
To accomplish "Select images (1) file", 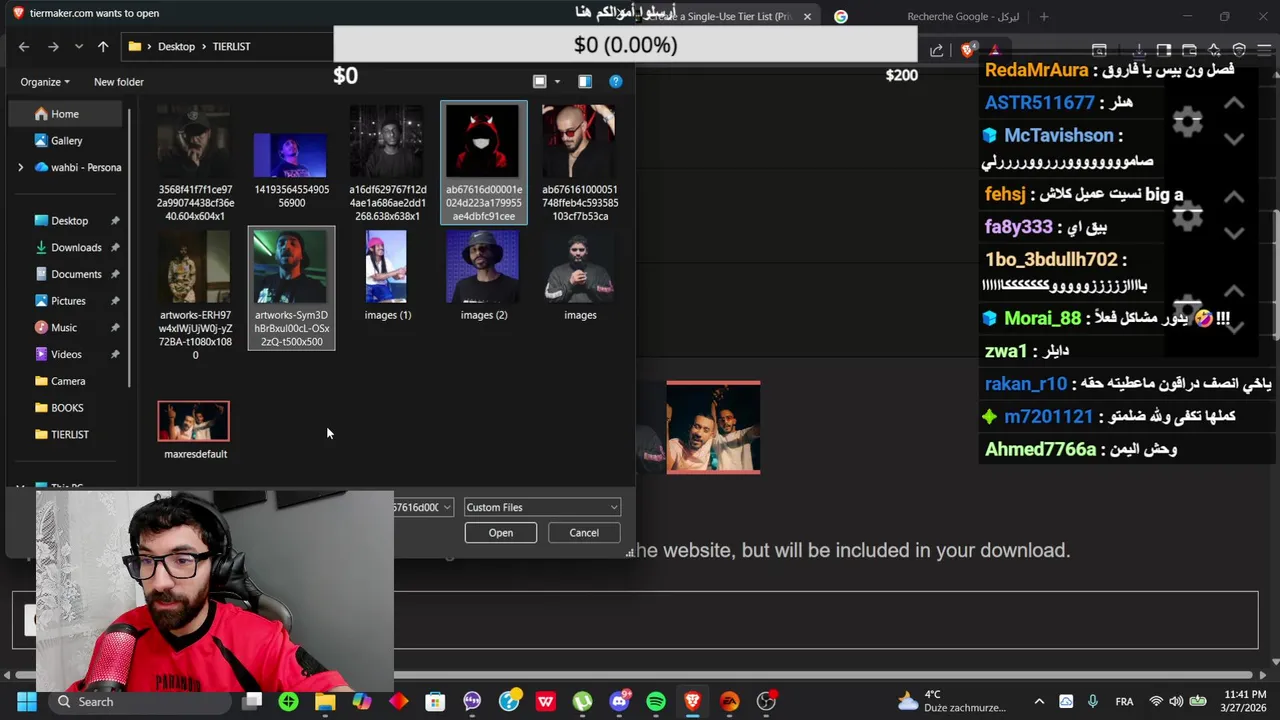I will click(387, 276).
